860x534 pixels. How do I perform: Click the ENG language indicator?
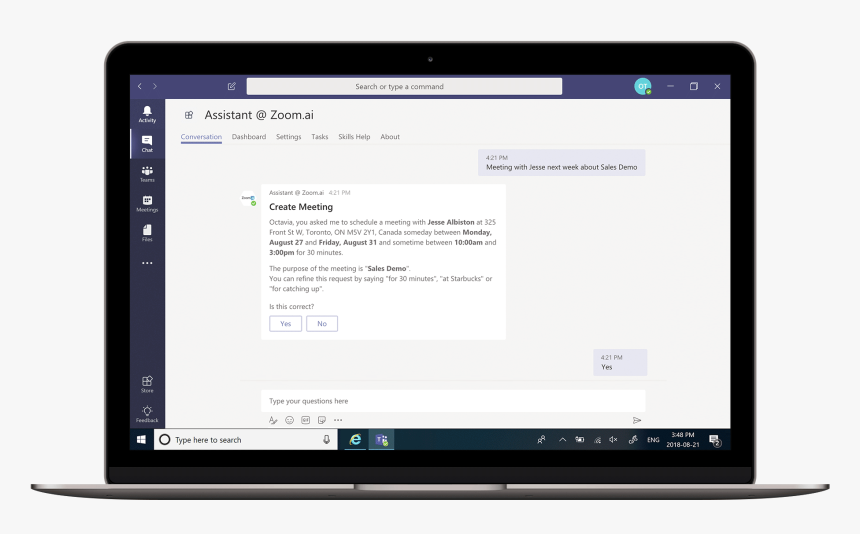pos(653,440)
